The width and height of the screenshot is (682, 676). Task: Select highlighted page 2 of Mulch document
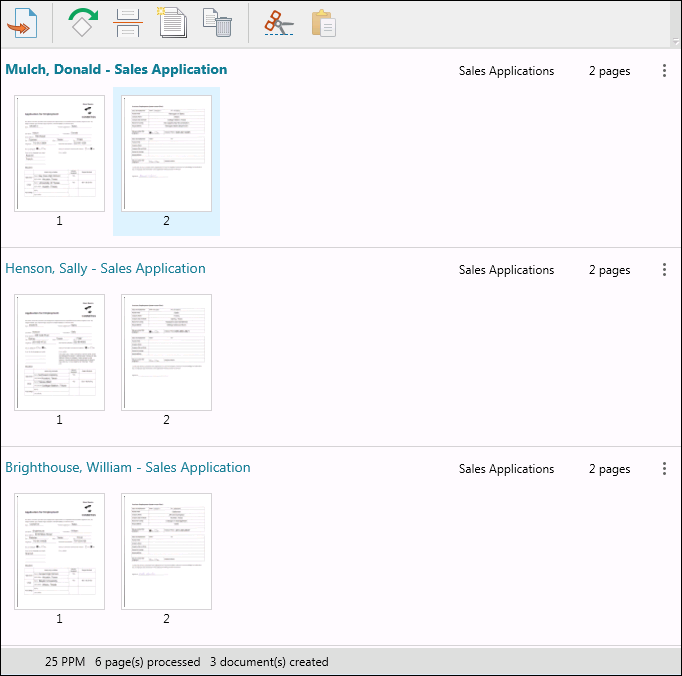pyautogui.click(x=166, y=153)
